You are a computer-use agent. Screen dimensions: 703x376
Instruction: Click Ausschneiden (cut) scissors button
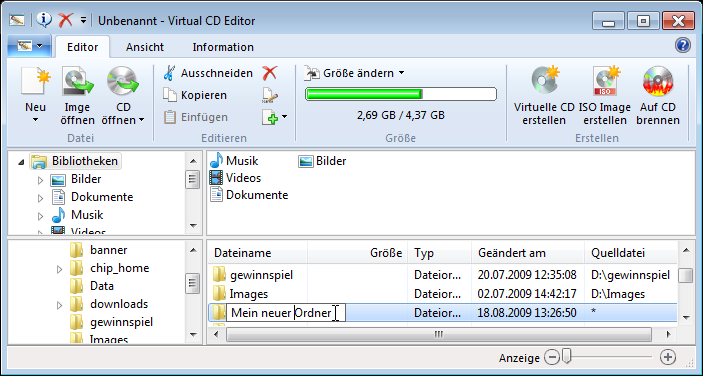coord(208,73)
